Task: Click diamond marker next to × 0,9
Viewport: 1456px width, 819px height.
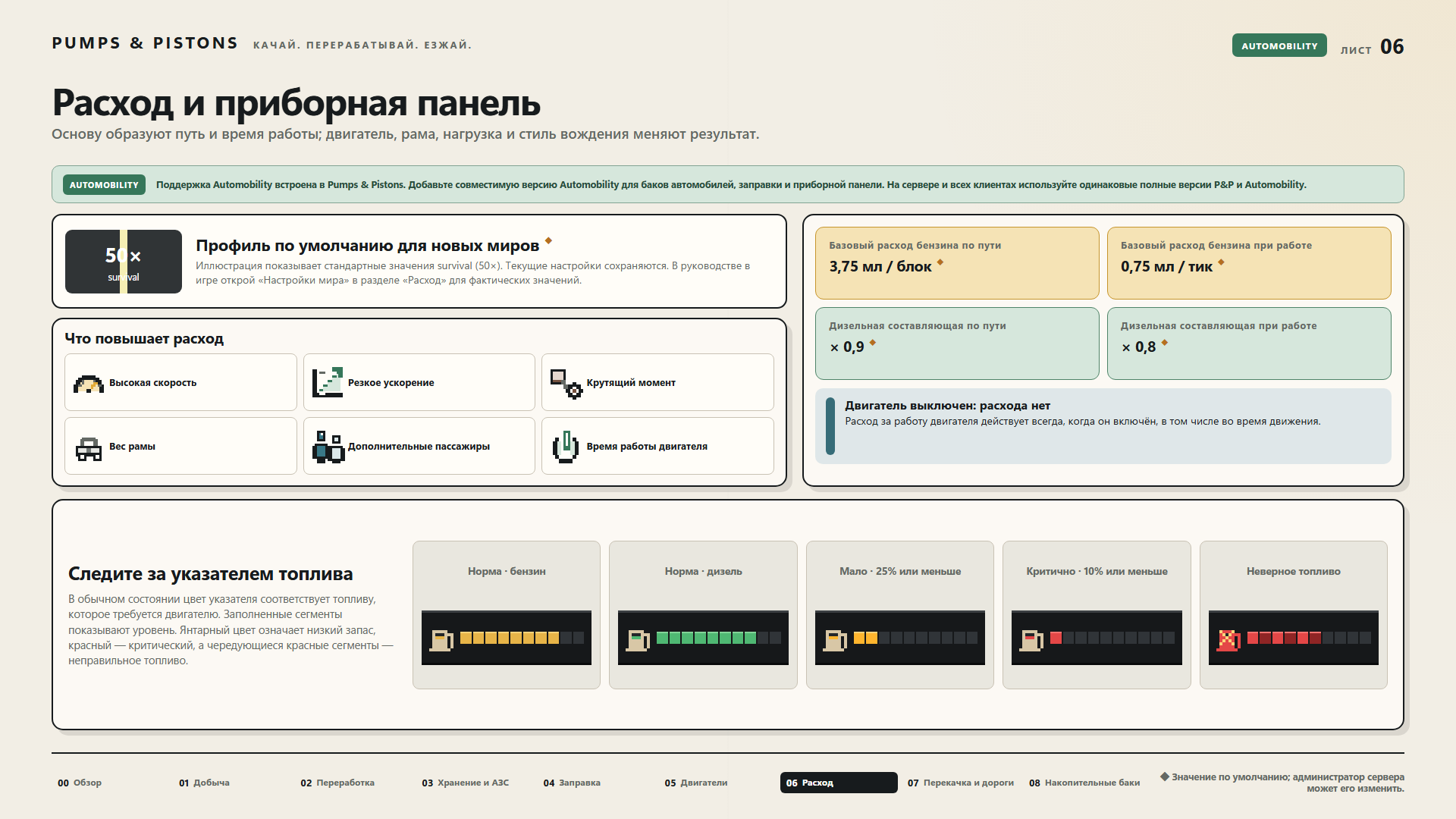Action: click(873, 343)
